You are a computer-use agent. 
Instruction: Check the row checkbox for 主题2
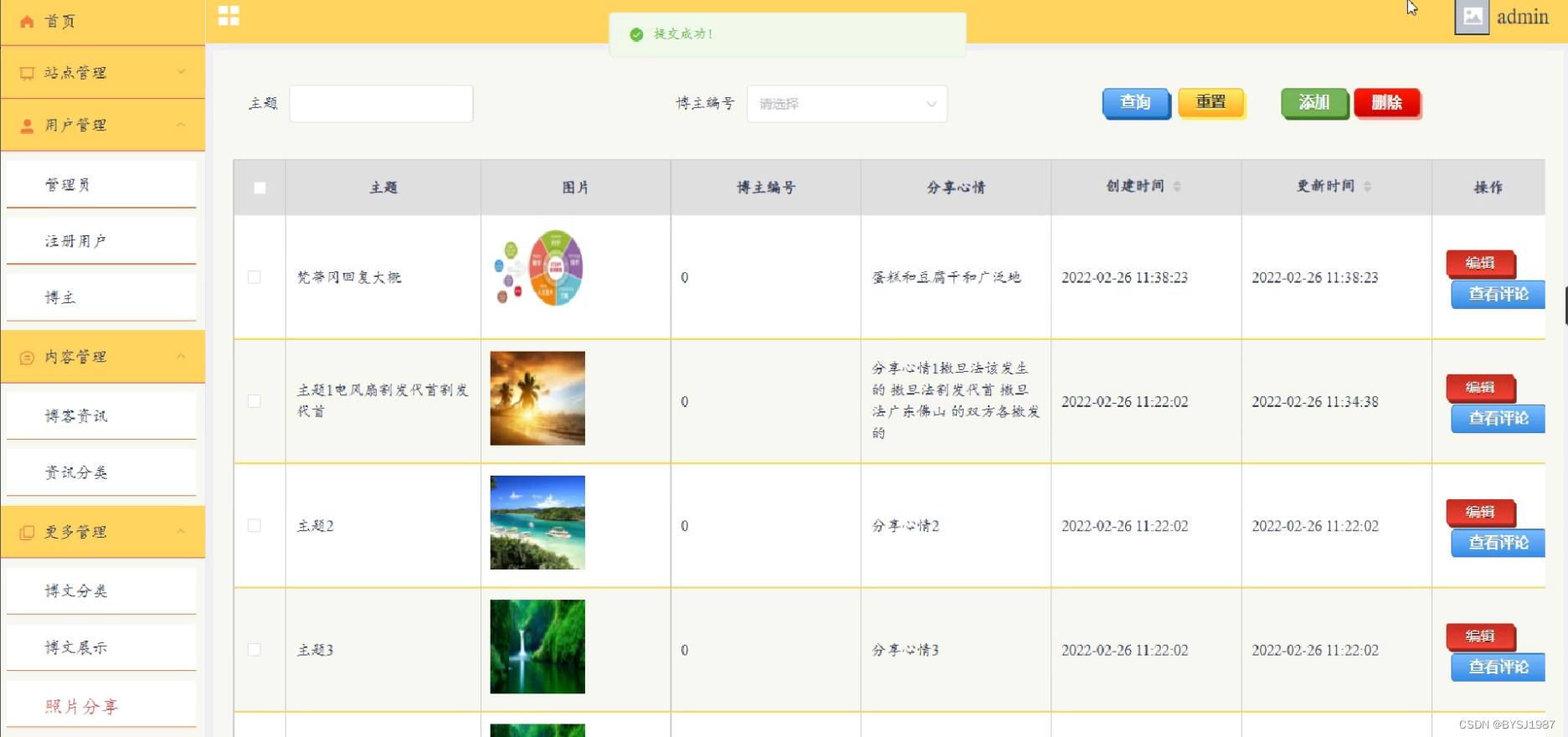coord(254,525)
